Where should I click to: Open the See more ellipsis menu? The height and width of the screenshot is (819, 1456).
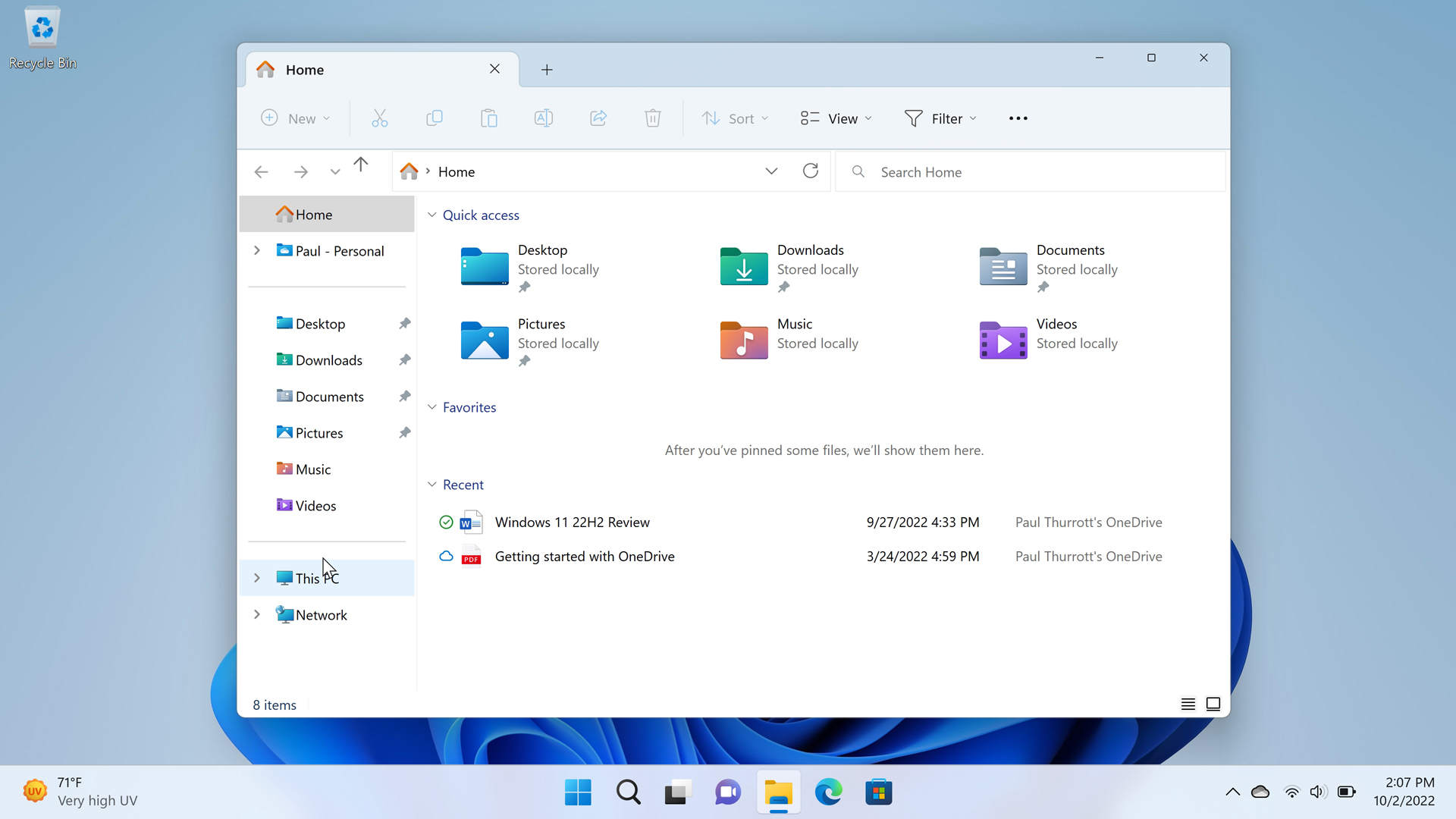(1018, 118)
